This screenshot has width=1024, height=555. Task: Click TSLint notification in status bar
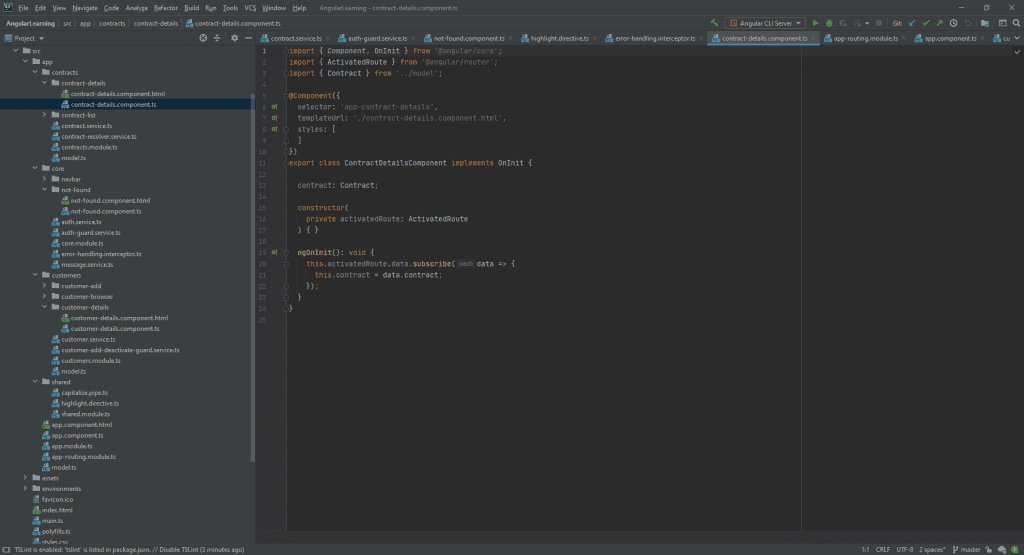[x=129, y=550]
